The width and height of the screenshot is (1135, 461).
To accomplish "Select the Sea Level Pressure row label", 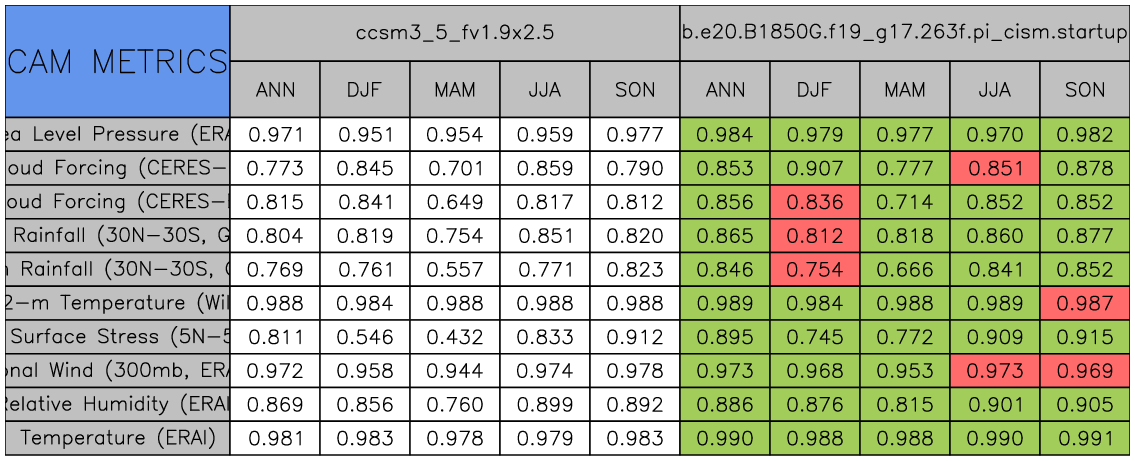I will tap(118, 134).
